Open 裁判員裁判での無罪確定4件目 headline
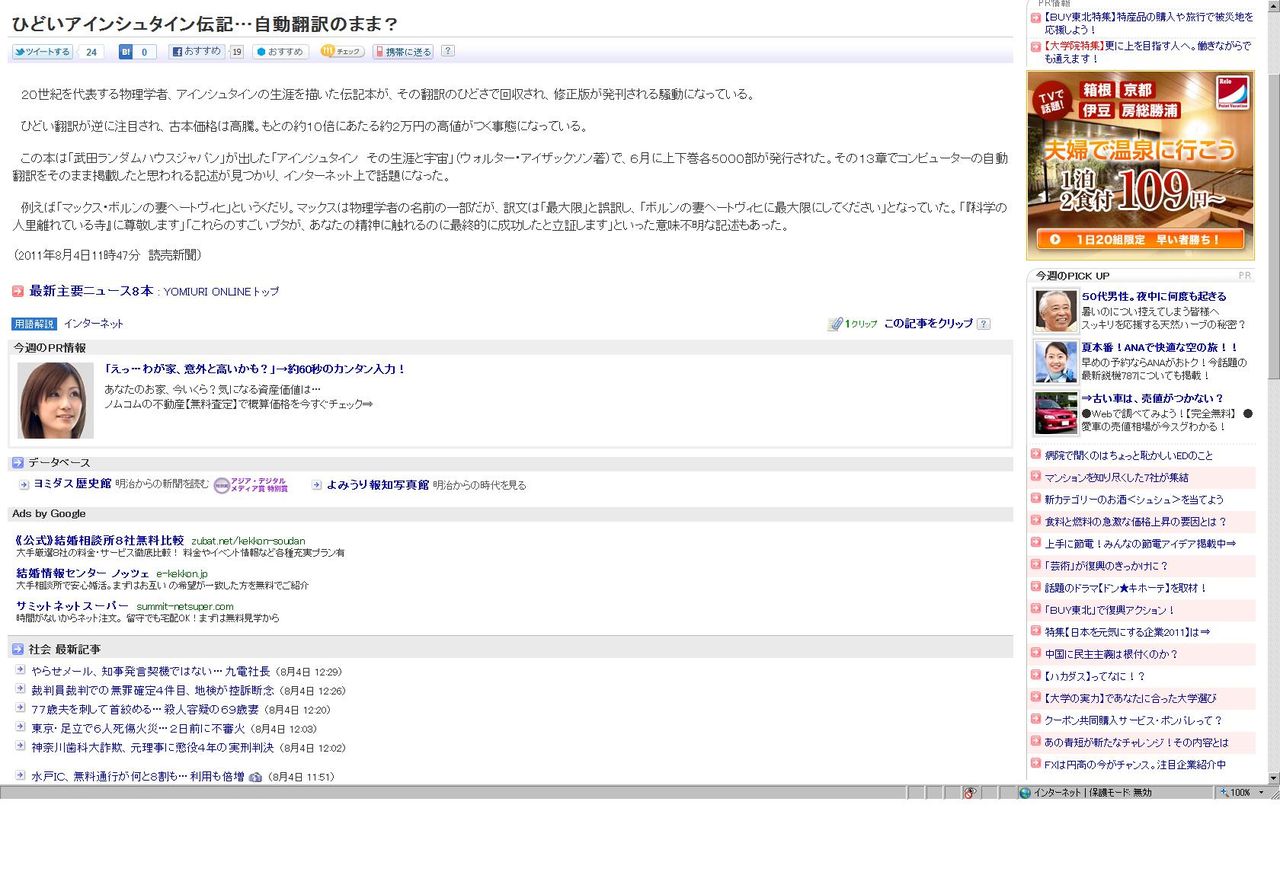The height and width of the screenshot is (891, 1280). point(152,691)
